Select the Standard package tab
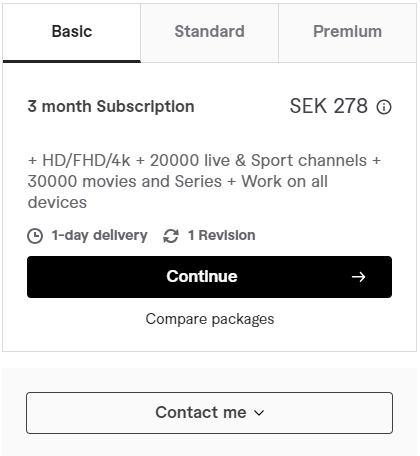 coord(209,33)
